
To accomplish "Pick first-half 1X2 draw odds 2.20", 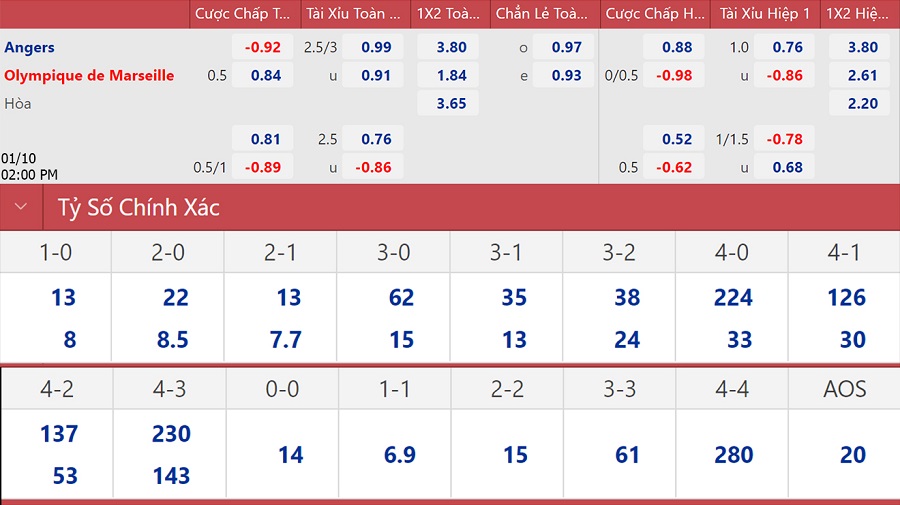I will coord(859,103).
